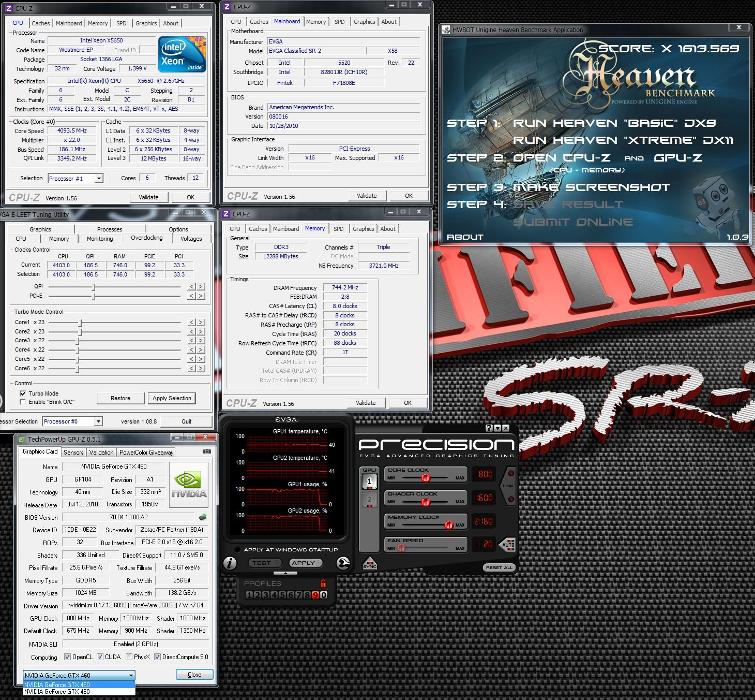Open About tab in Memory CPU-Z window
Screen dimensions: 755x700
click(x=388, y=229)
